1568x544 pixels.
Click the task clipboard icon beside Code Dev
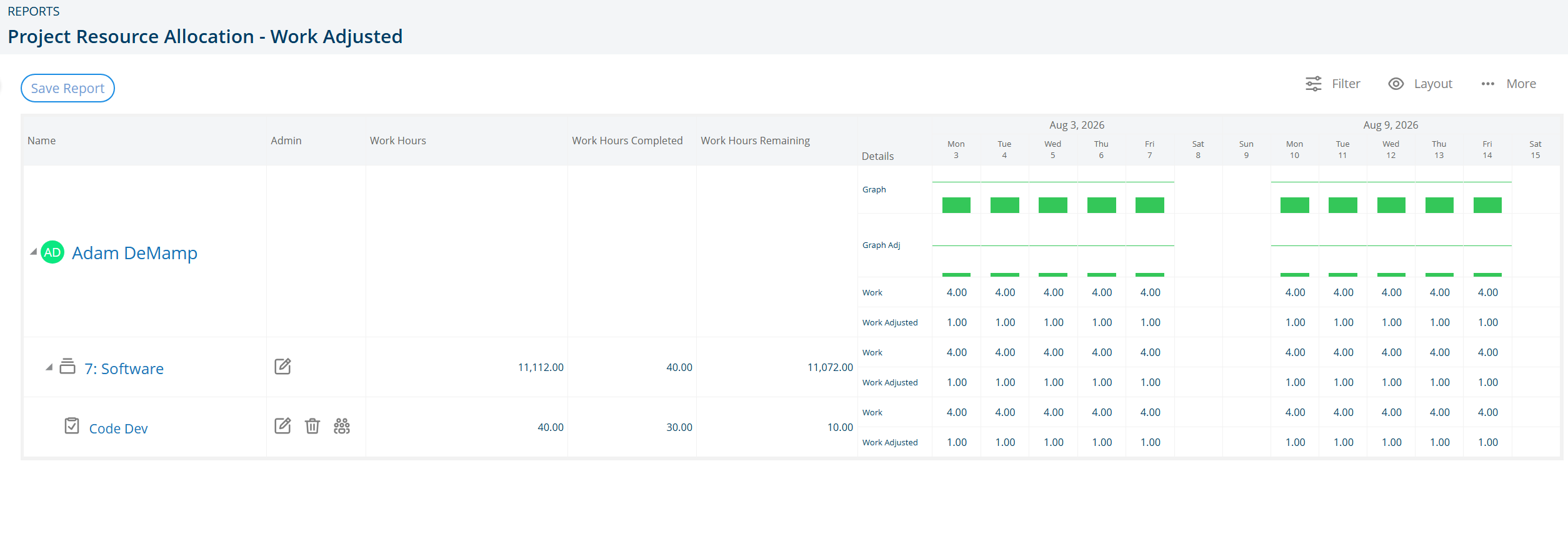coord(72,426)
